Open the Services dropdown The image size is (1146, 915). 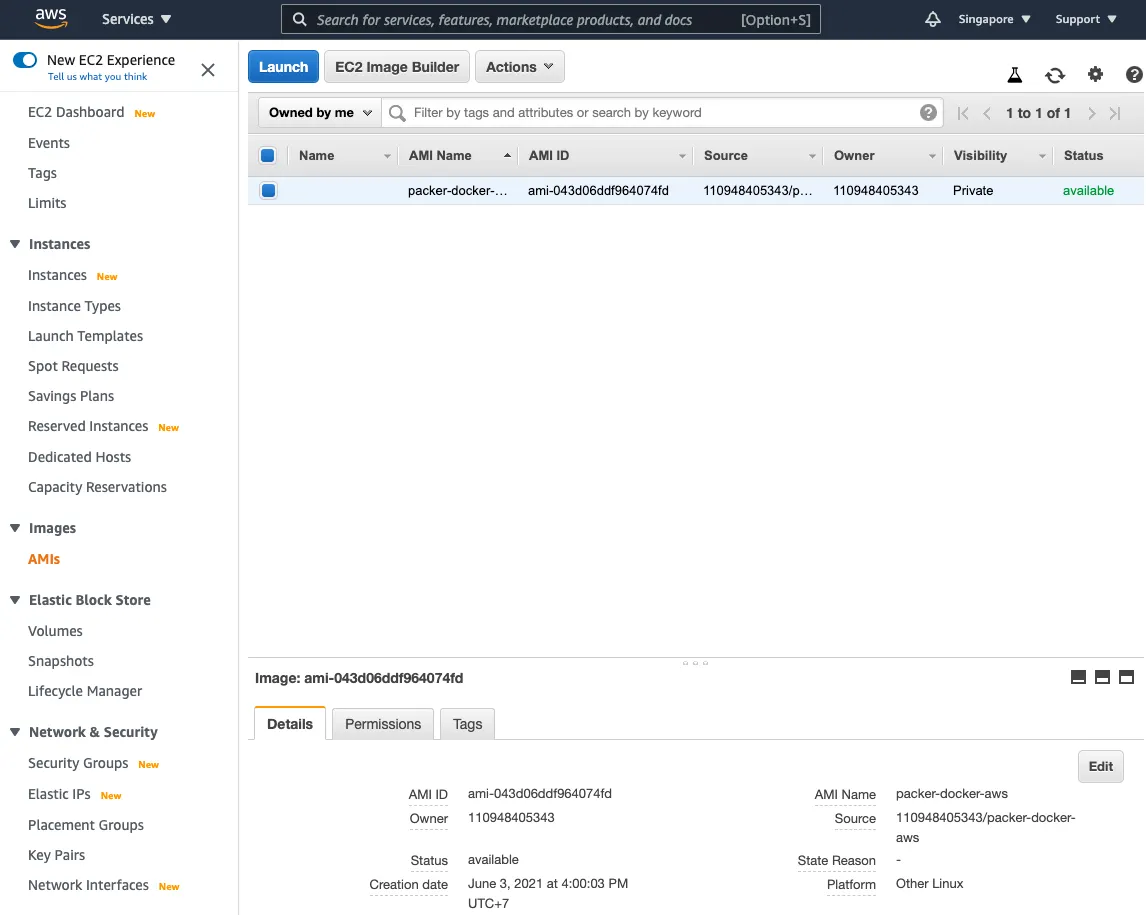pyautogui.click(x=136, y=19)
